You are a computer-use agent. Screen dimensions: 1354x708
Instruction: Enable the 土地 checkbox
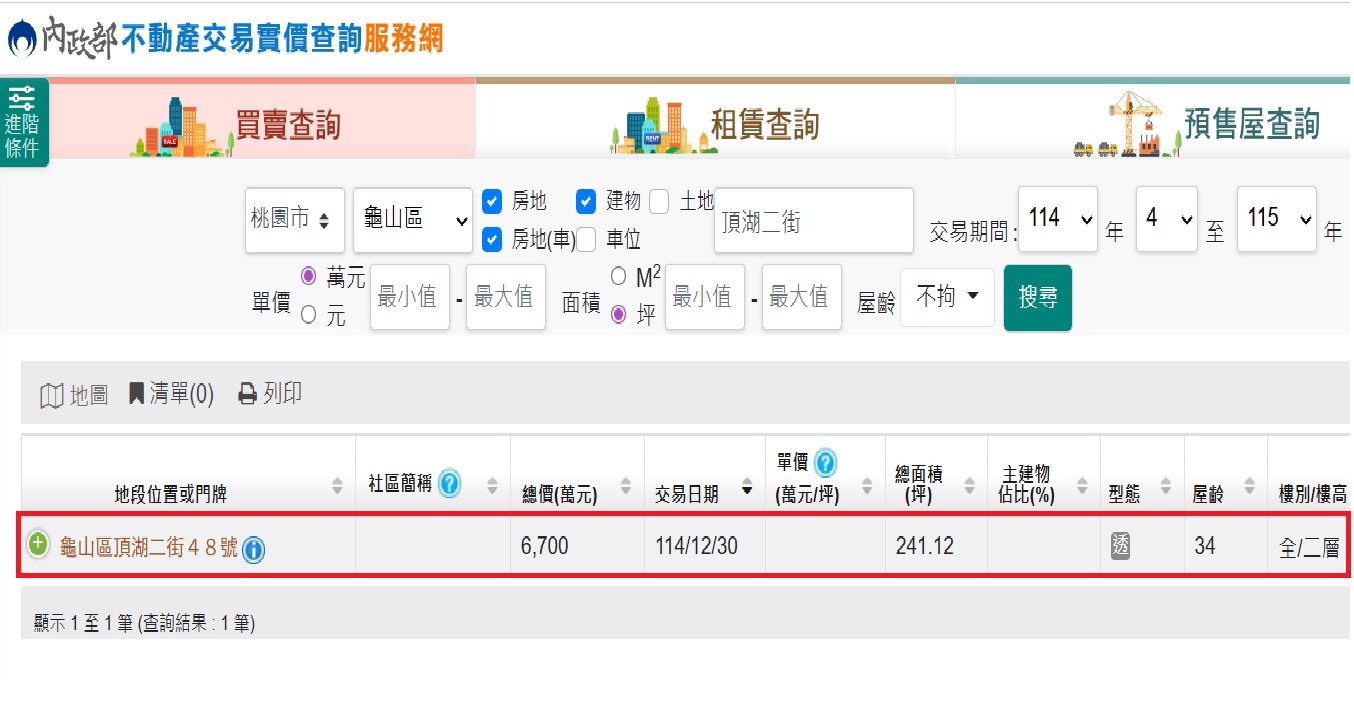pyautogui.click(x=659, y=202)
